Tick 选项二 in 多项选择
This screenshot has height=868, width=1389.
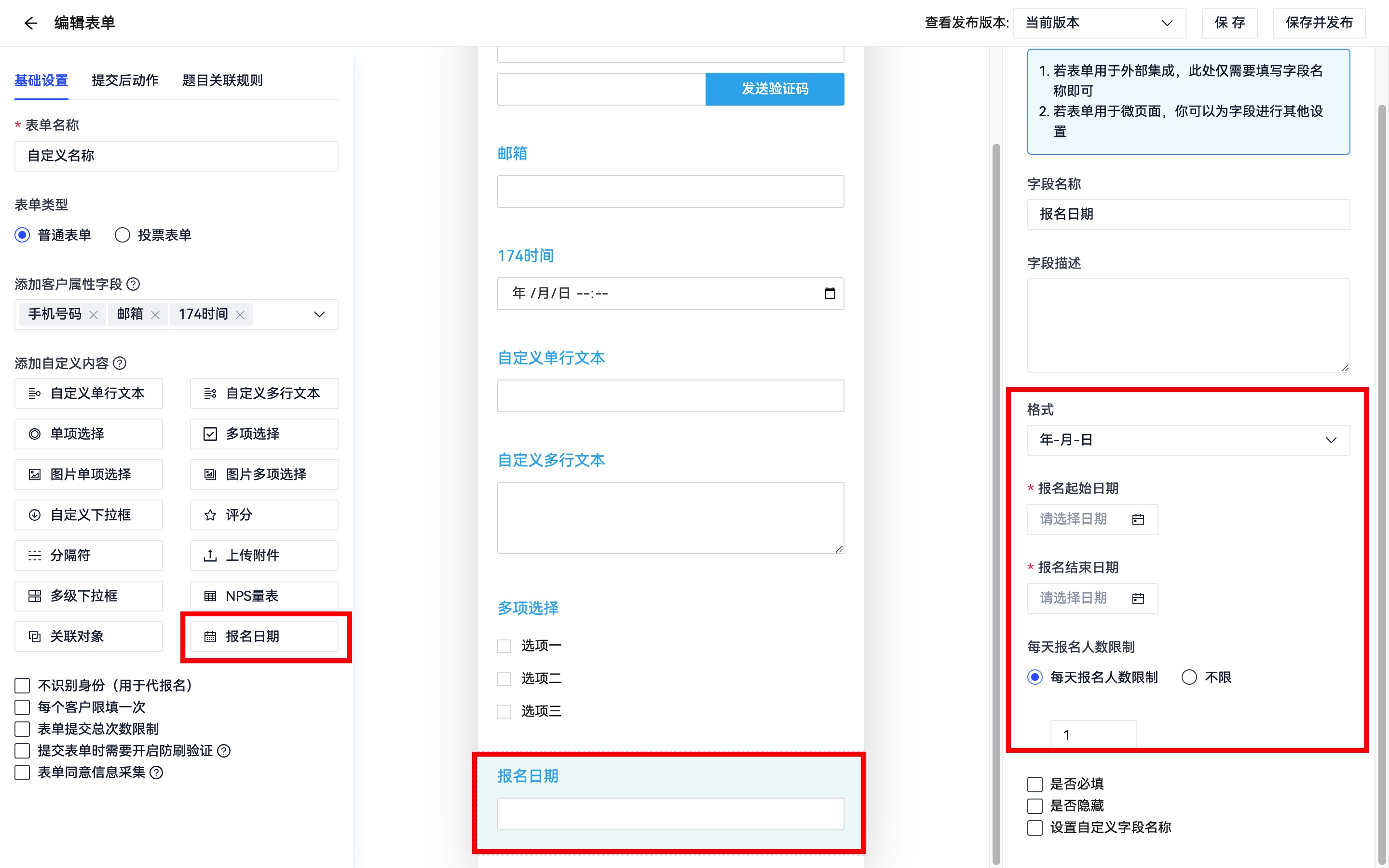coord(504,679)
